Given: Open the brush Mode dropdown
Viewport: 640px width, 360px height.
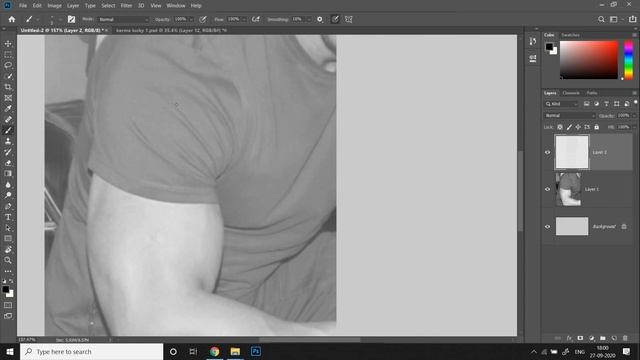Looking at the screenshot, I should (x=123, y=19).
